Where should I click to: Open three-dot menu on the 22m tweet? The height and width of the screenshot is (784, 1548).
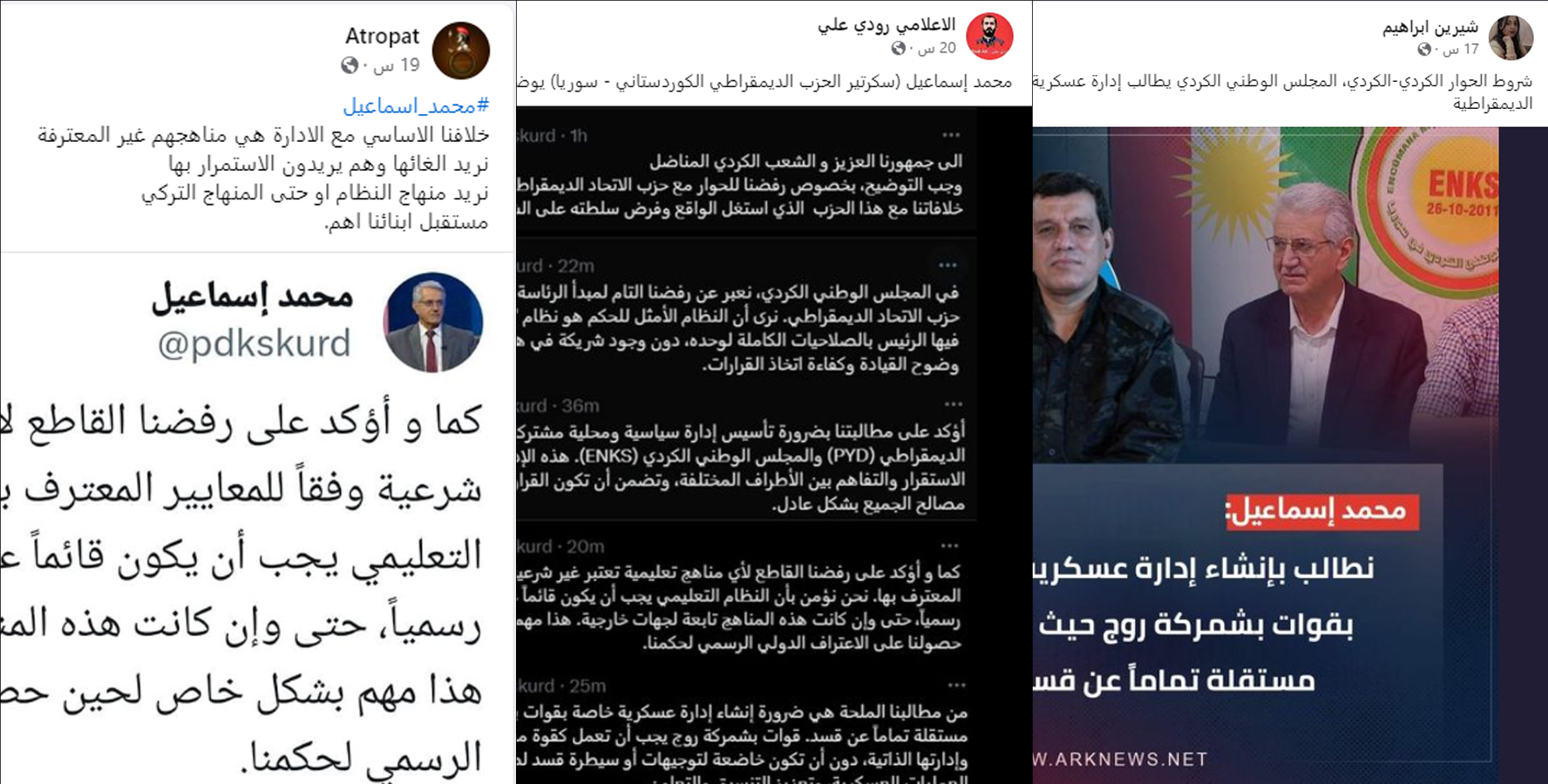tap(948, 265)
